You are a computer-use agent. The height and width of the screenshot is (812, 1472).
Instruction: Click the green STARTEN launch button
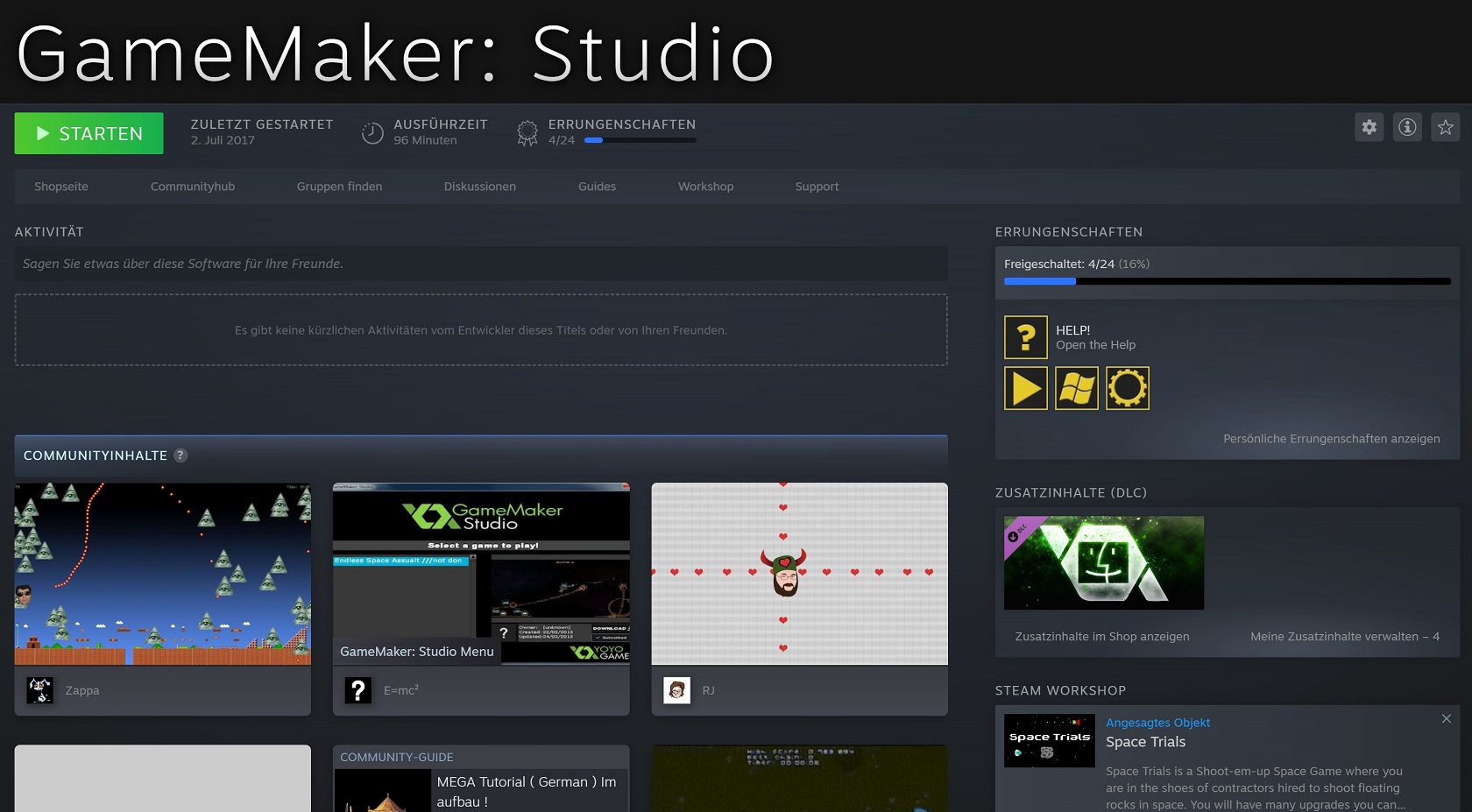coord(88,133)
